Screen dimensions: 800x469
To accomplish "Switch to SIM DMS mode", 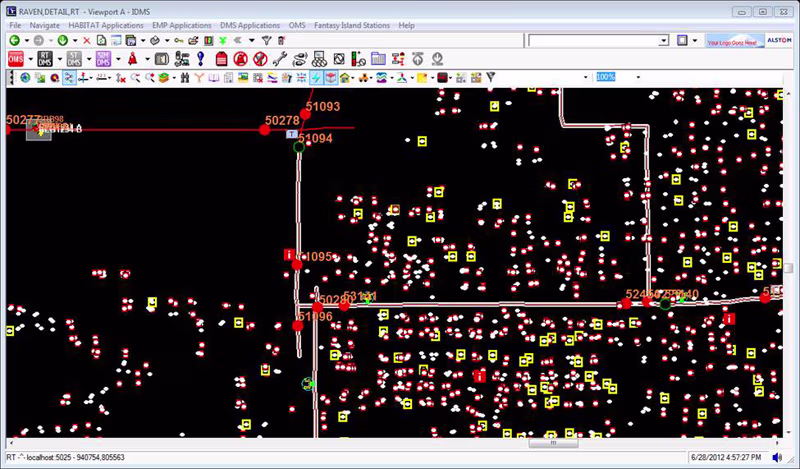I will pos(103,59).
